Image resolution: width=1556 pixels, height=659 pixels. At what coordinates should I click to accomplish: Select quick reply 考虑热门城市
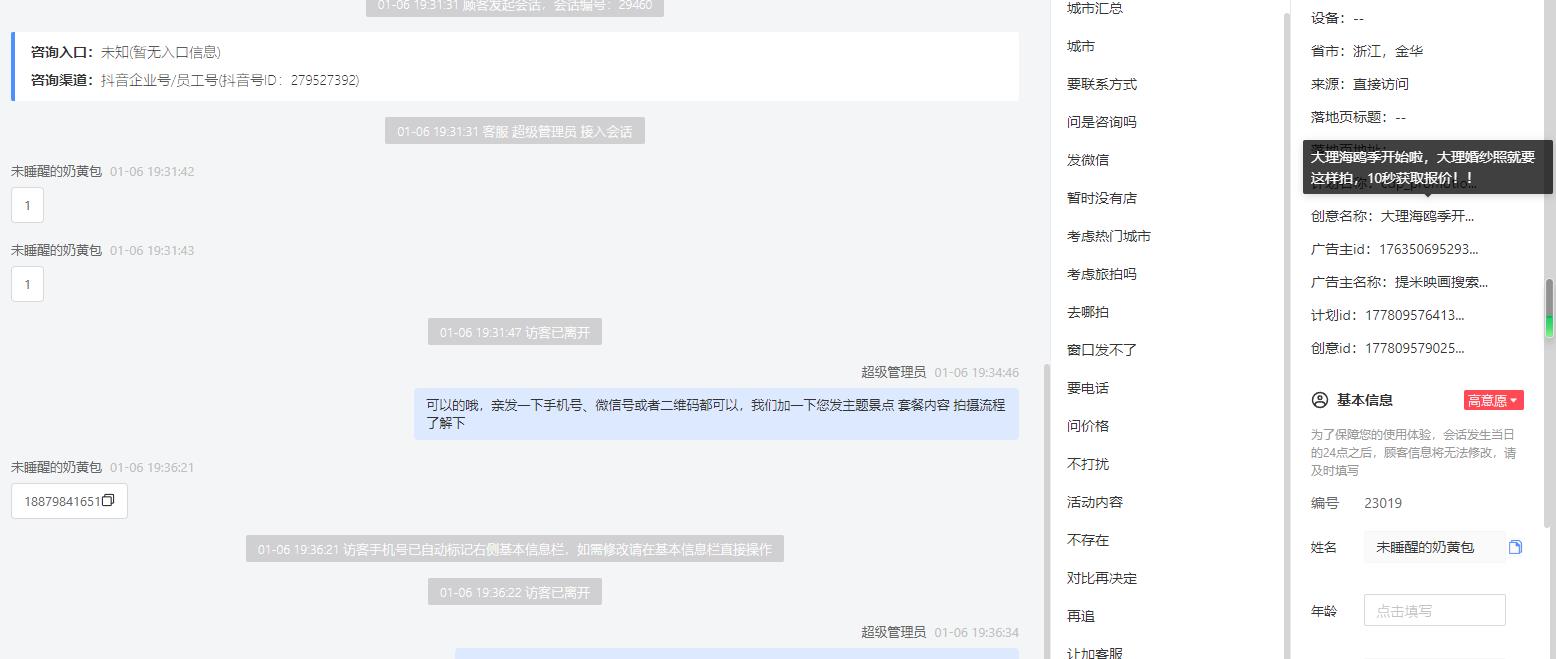(1108, 236)
